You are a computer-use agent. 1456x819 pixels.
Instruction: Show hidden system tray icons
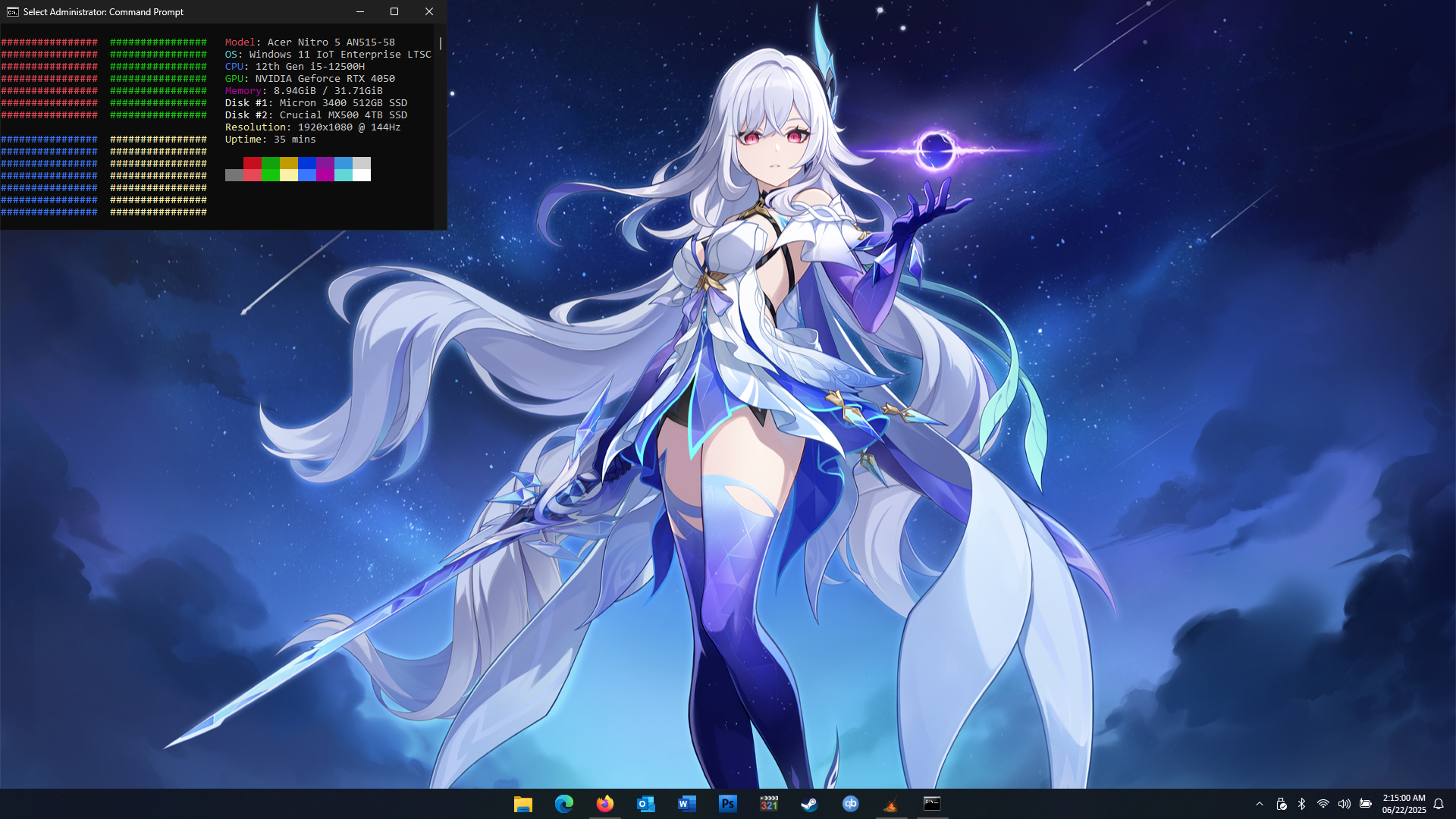pos(1260,804)
